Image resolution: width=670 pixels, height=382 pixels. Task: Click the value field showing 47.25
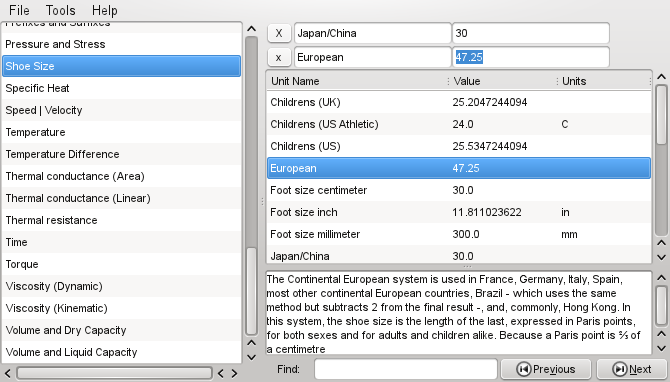pyautogui.click(x=531, y=57)
